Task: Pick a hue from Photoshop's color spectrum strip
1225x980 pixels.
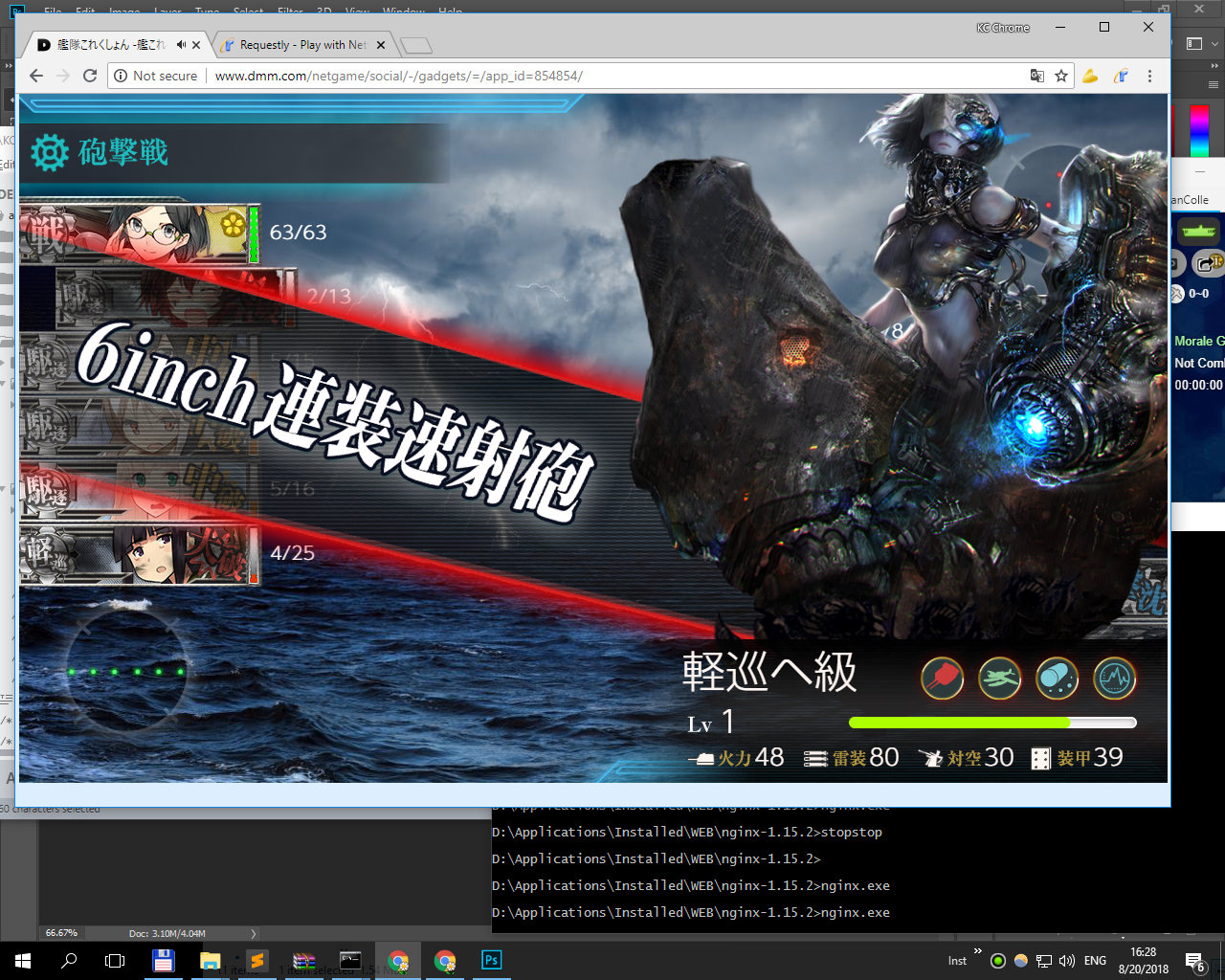Action: 1199,131
